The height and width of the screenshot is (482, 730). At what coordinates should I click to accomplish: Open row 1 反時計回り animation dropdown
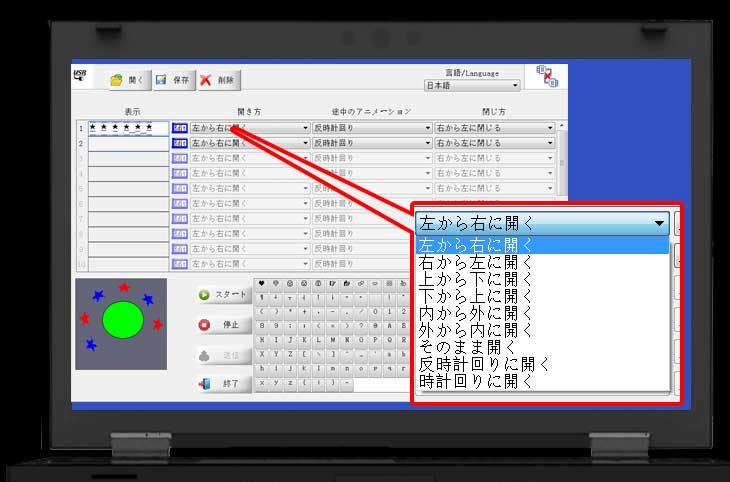click(372, 128)
